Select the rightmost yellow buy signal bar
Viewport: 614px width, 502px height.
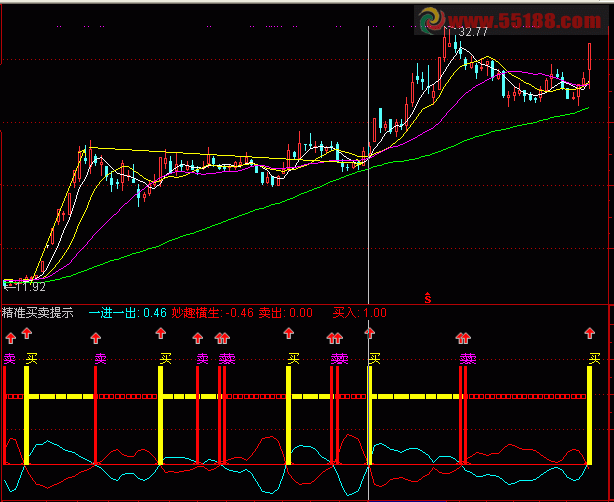pos(589,415)
